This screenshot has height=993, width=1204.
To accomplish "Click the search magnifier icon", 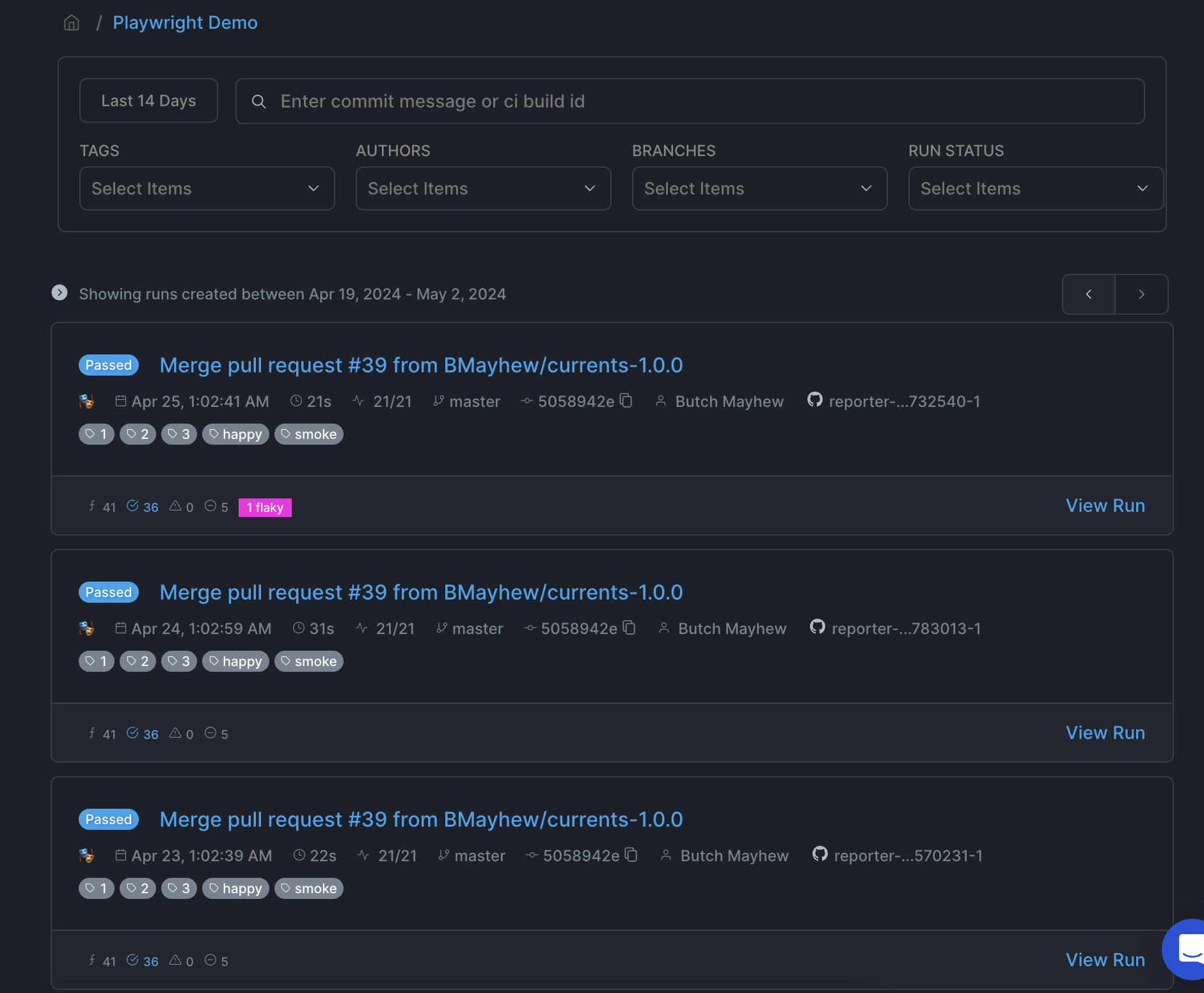I will click(259, 101).
